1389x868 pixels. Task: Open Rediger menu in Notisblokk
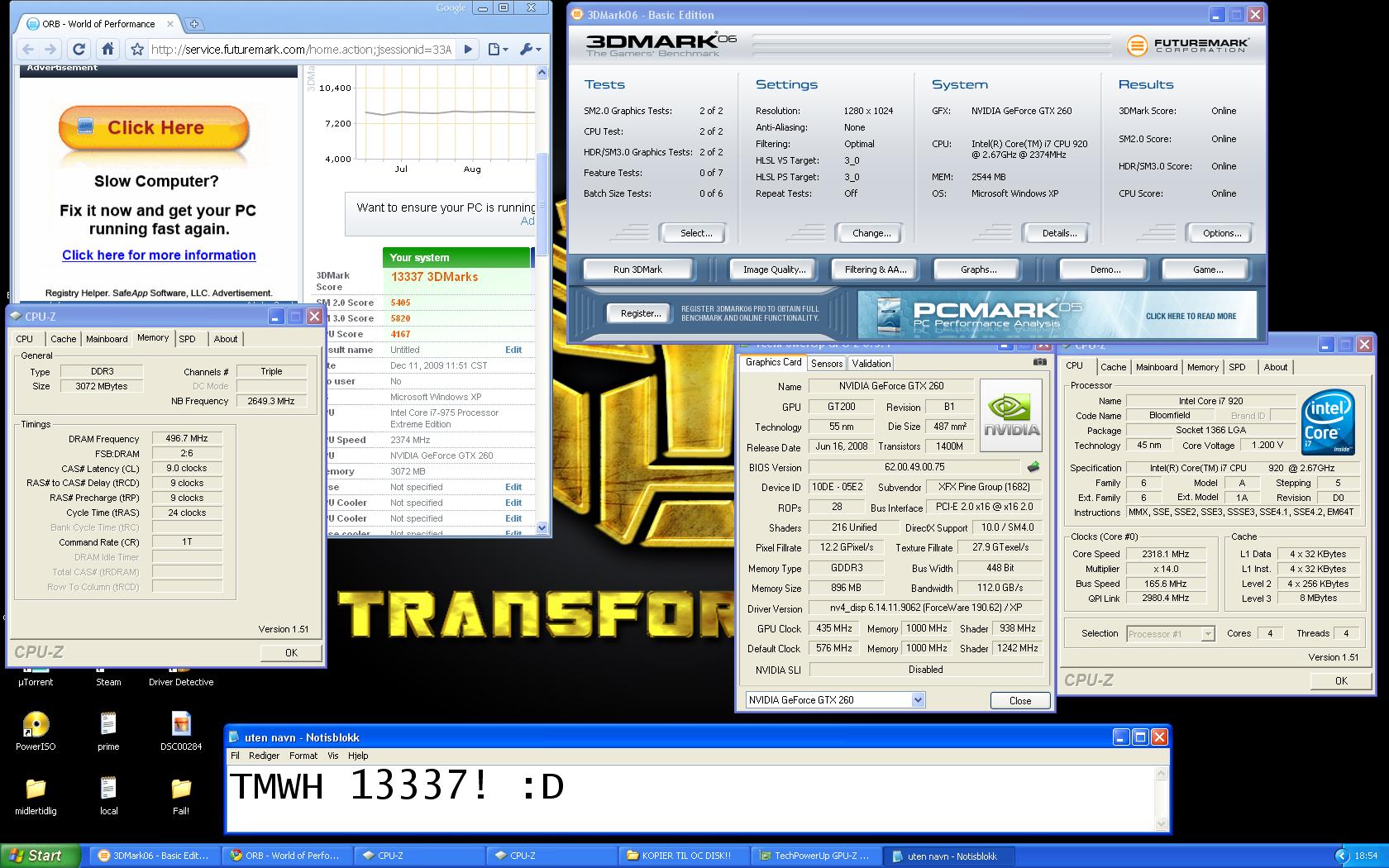click(264, 756)
